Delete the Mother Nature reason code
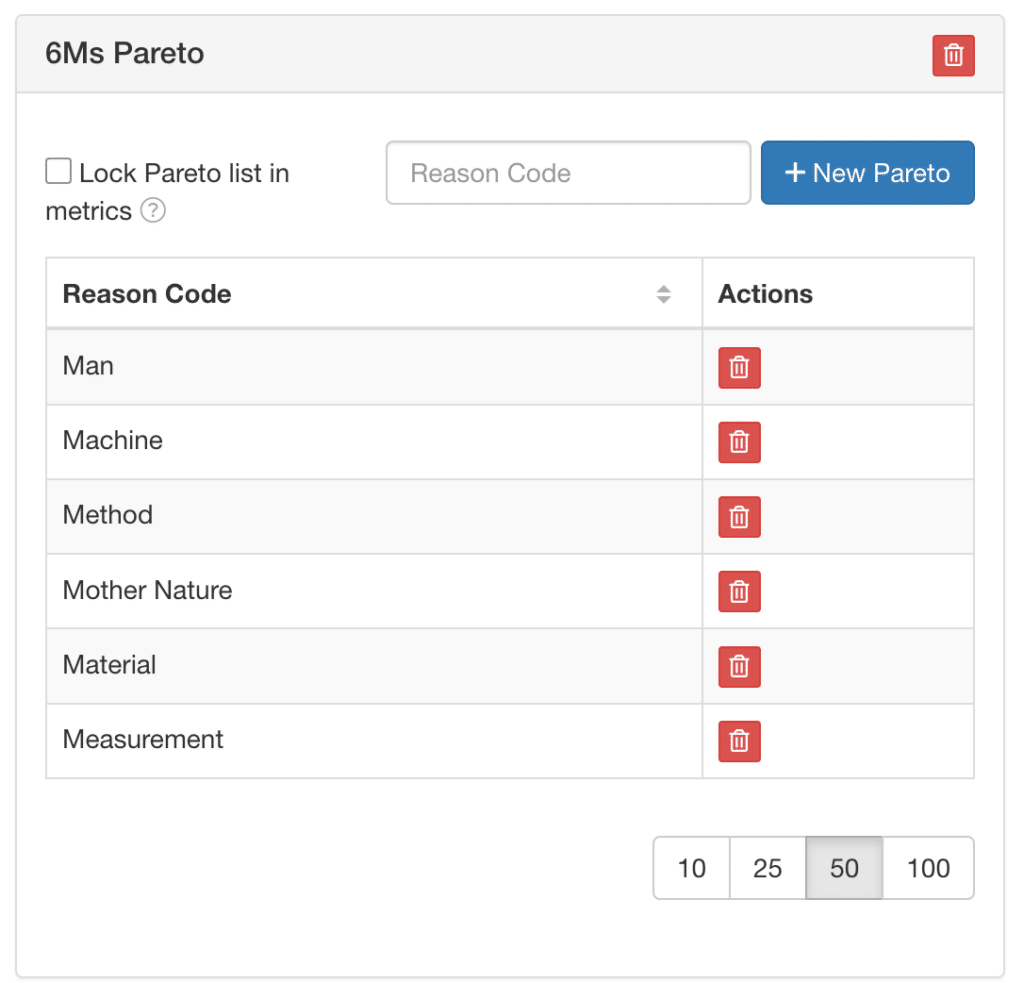Screen dimensions: 1024x983 [739, 591]
